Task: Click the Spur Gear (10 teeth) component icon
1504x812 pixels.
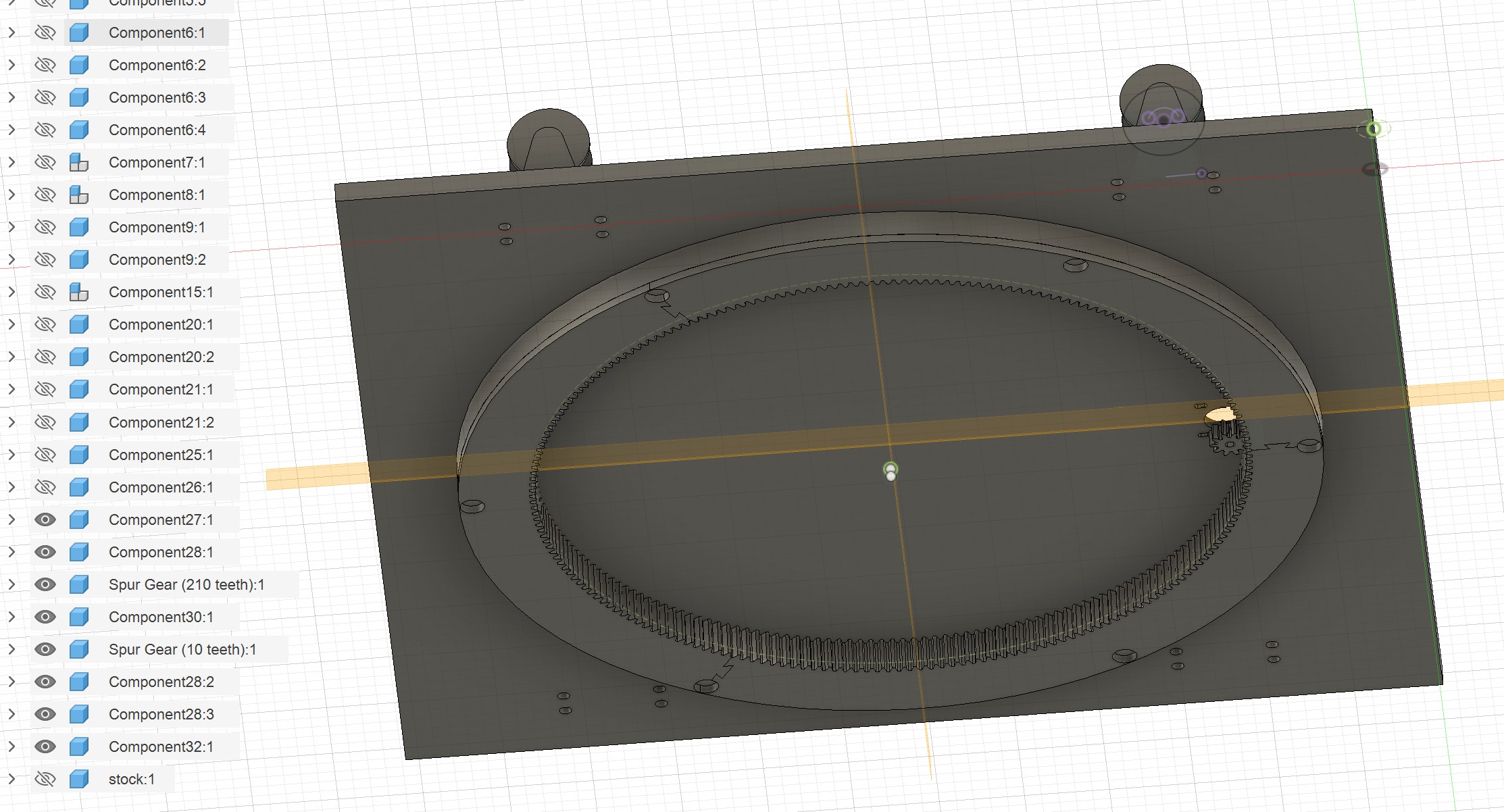Action: [79, 649]
